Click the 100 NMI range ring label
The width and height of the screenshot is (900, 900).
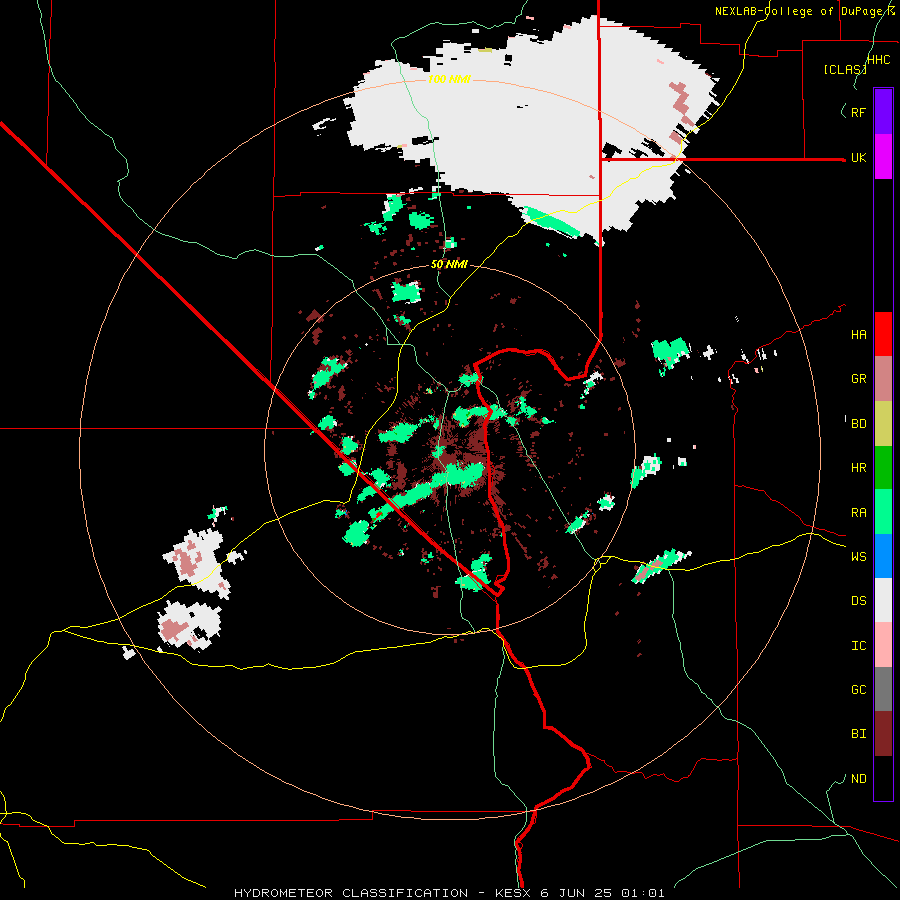[449, 79]
